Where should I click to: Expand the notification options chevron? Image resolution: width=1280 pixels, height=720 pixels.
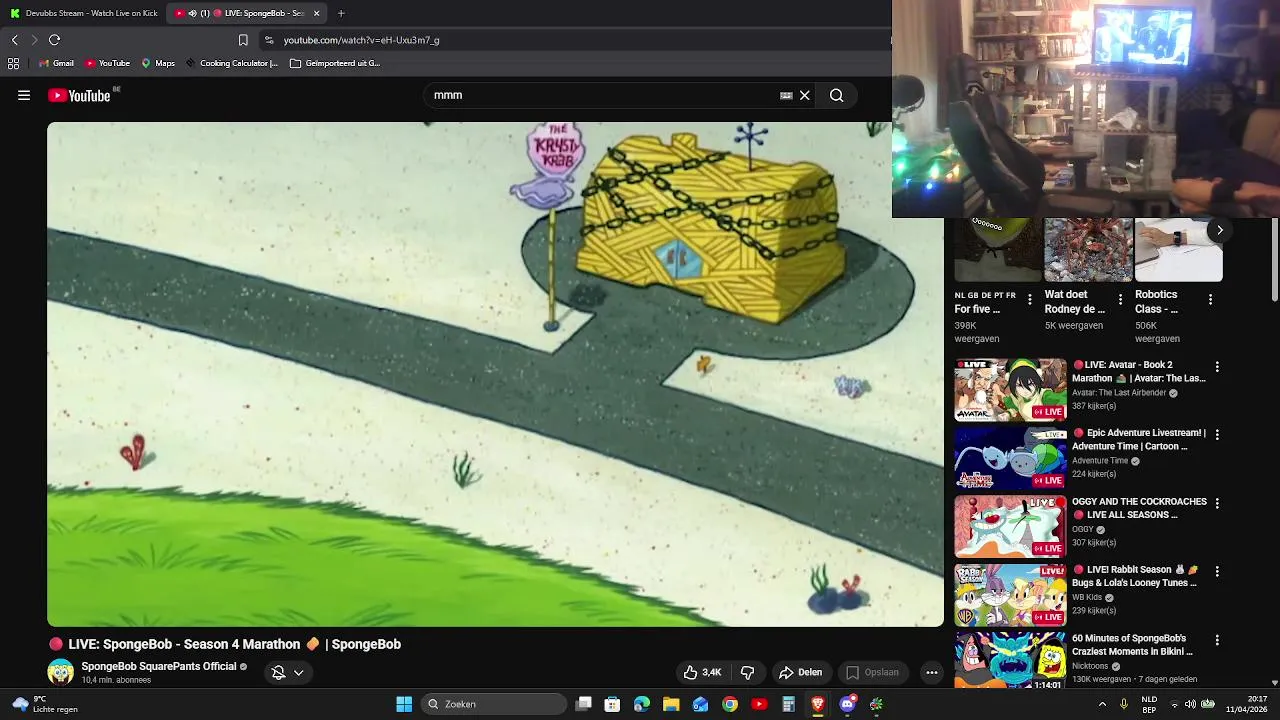[x=298, y=672]
